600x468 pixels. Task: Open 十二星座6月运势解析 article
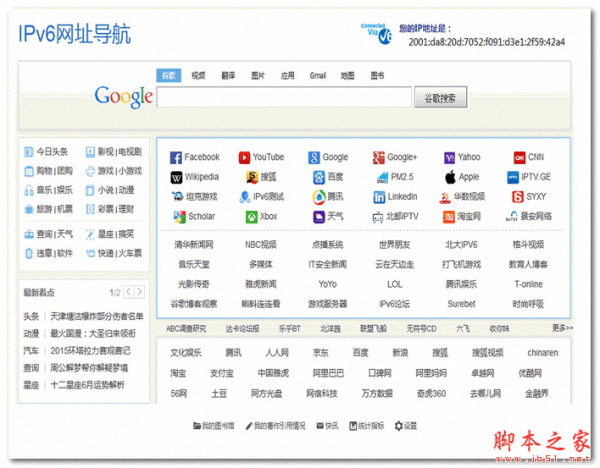click(x=88, y=385)
